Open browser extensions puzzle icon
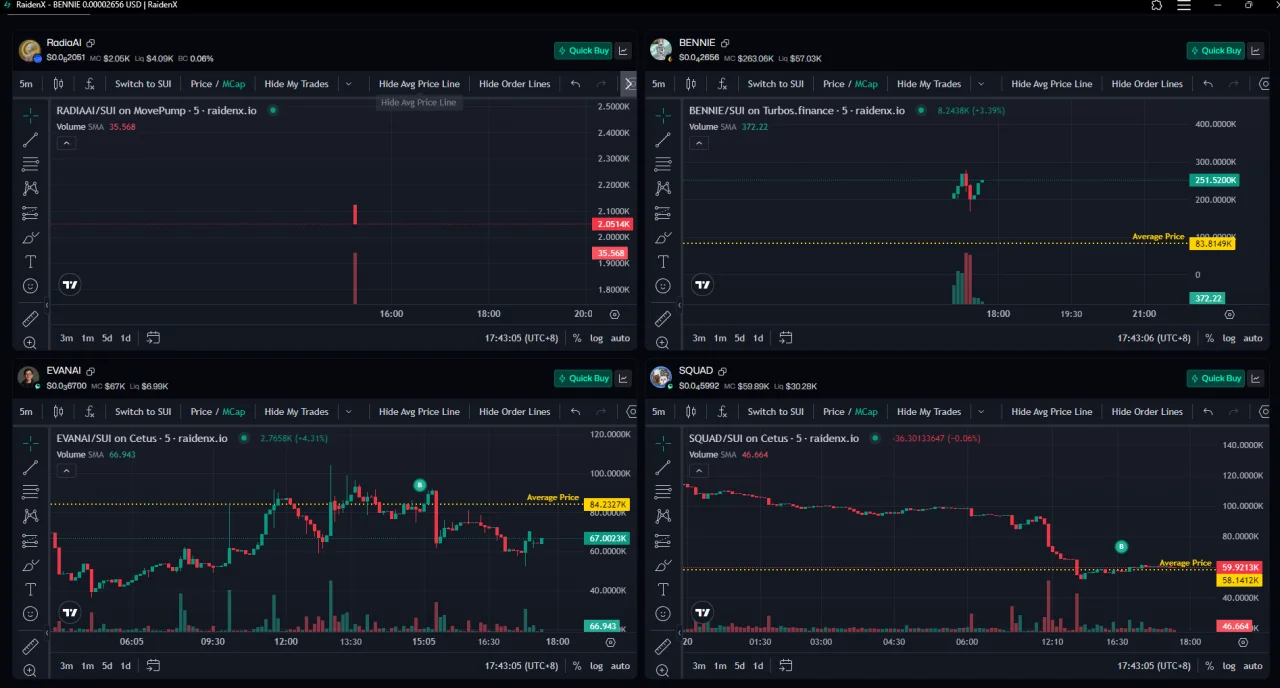This screenshot has height=688, width=1280. point(1156,5)
